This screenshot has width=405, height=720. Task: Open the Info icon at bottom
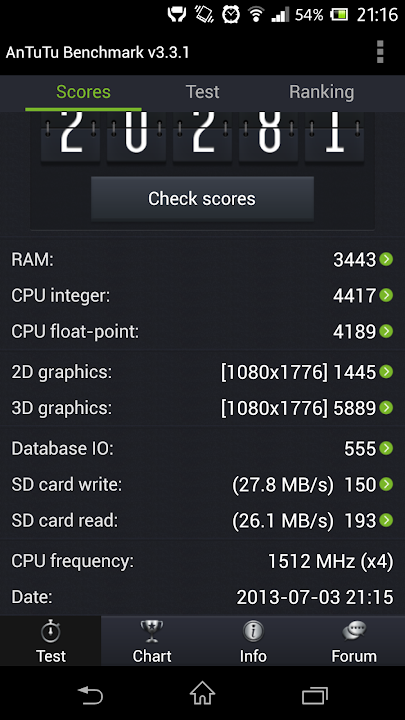(253, 632)
